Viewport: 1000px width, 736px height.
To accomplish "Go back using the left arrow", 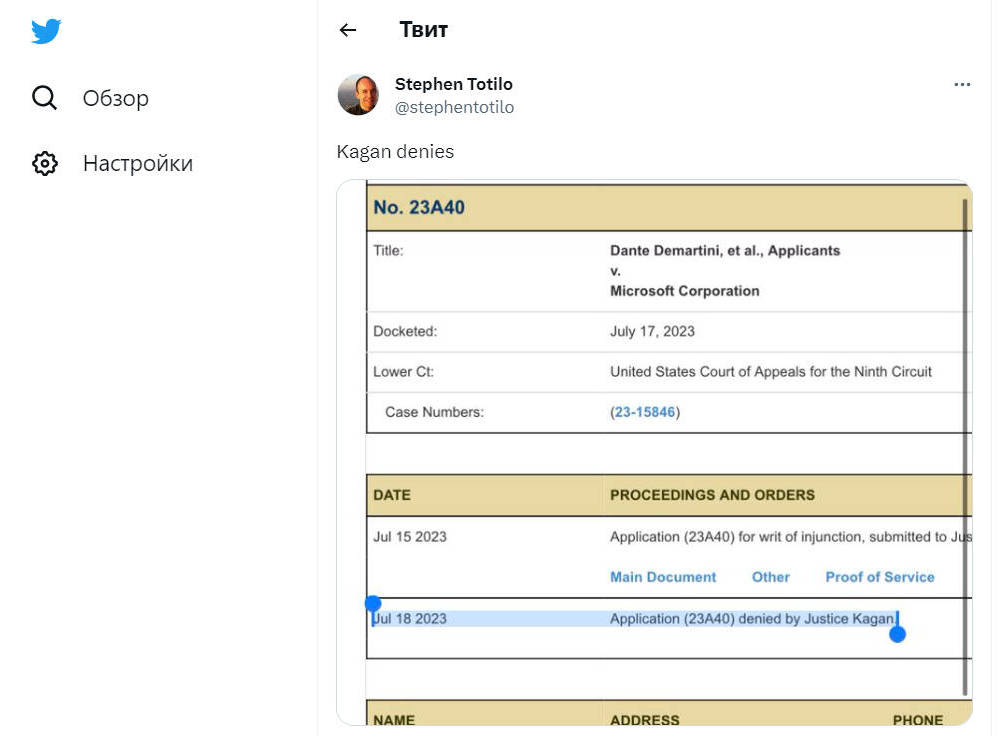I will point(348,30).
